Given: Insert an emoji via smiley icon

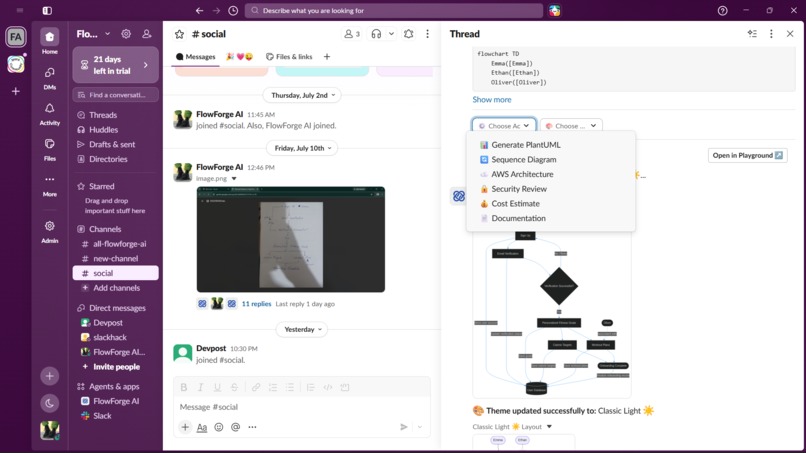Looking at the screenshot, I should [x=219, y=427].
